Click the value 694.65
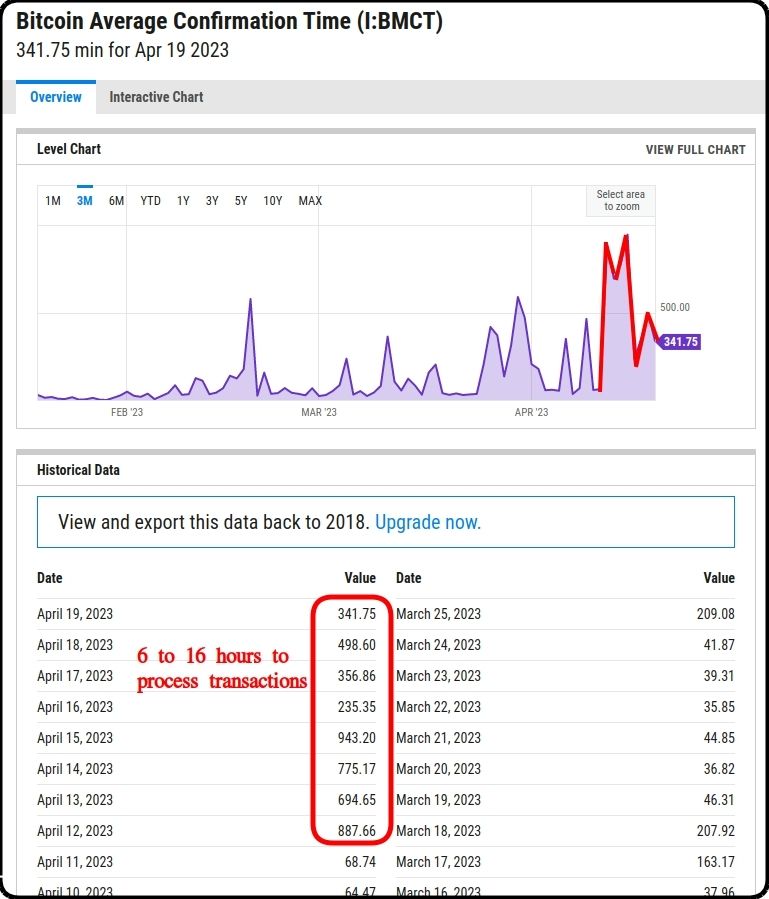The image size is (769, 899). [x=357, y=800]
